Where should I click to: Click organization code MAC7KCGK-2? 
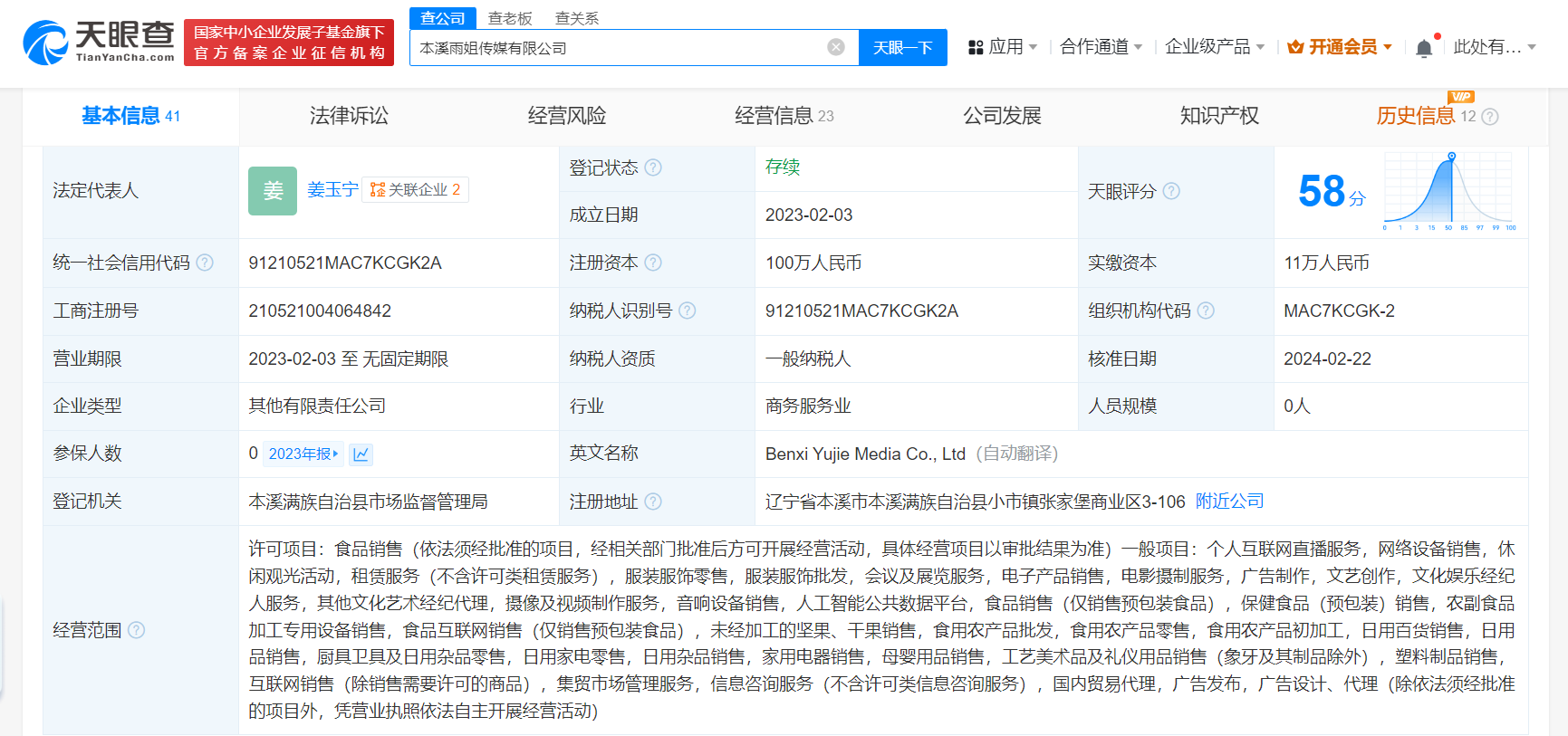1339,311
